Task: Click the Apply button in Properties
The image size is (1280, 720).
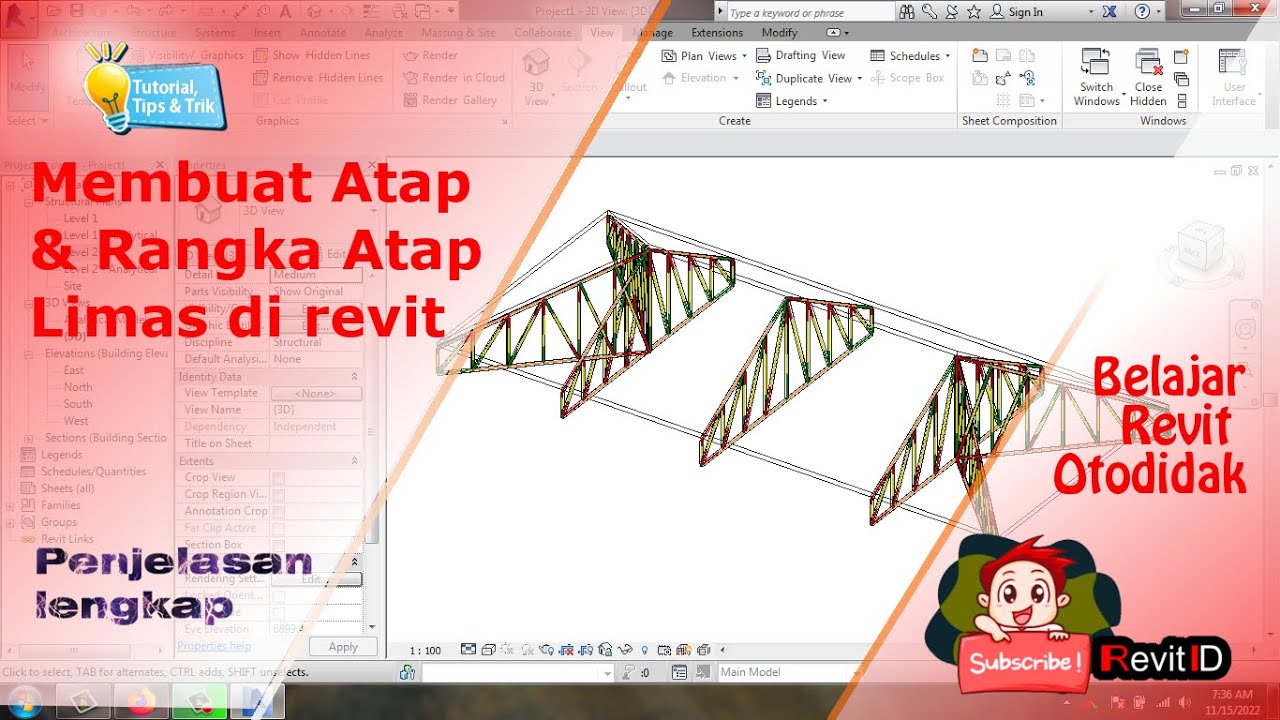Action: pos(343,647)
